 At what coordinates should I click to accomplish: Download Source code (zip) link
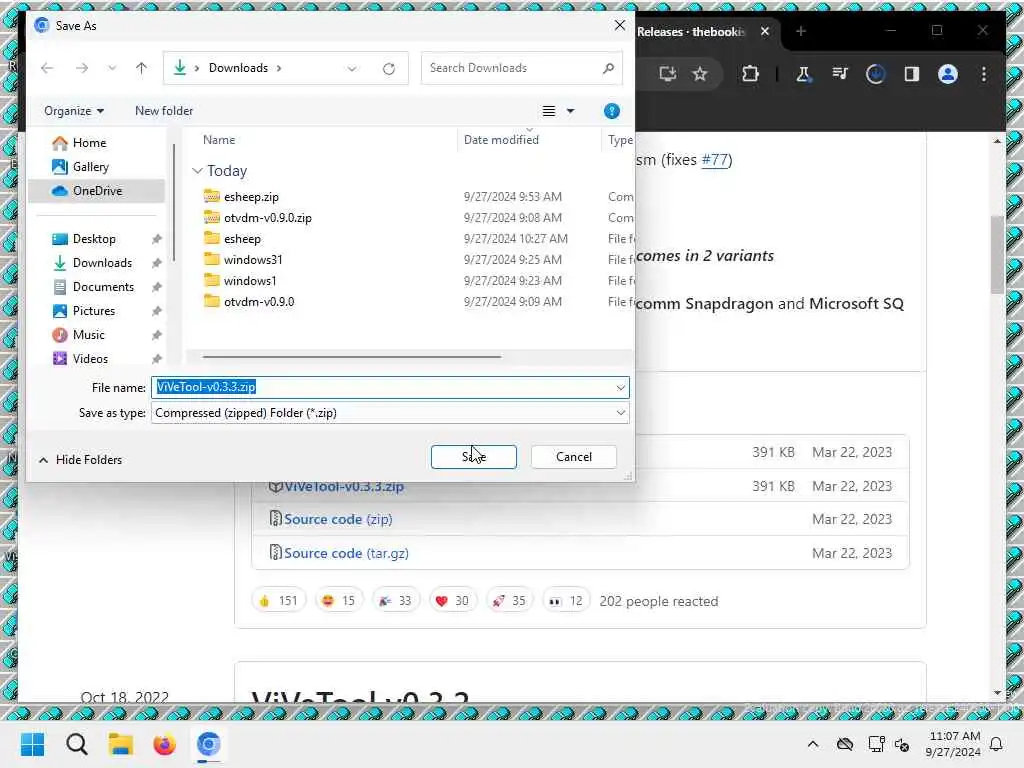tap(338, 520)
